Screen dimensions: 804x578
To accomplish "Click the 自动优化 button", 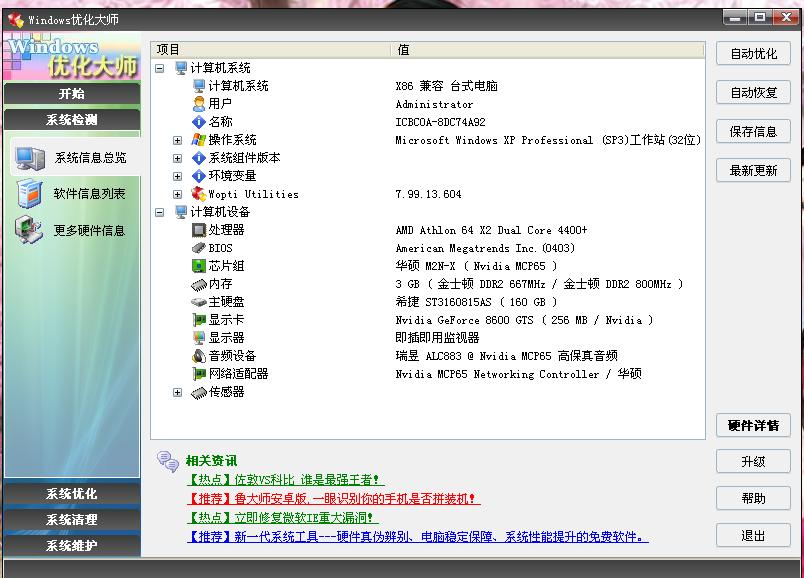I will click(x=753, y=54).
